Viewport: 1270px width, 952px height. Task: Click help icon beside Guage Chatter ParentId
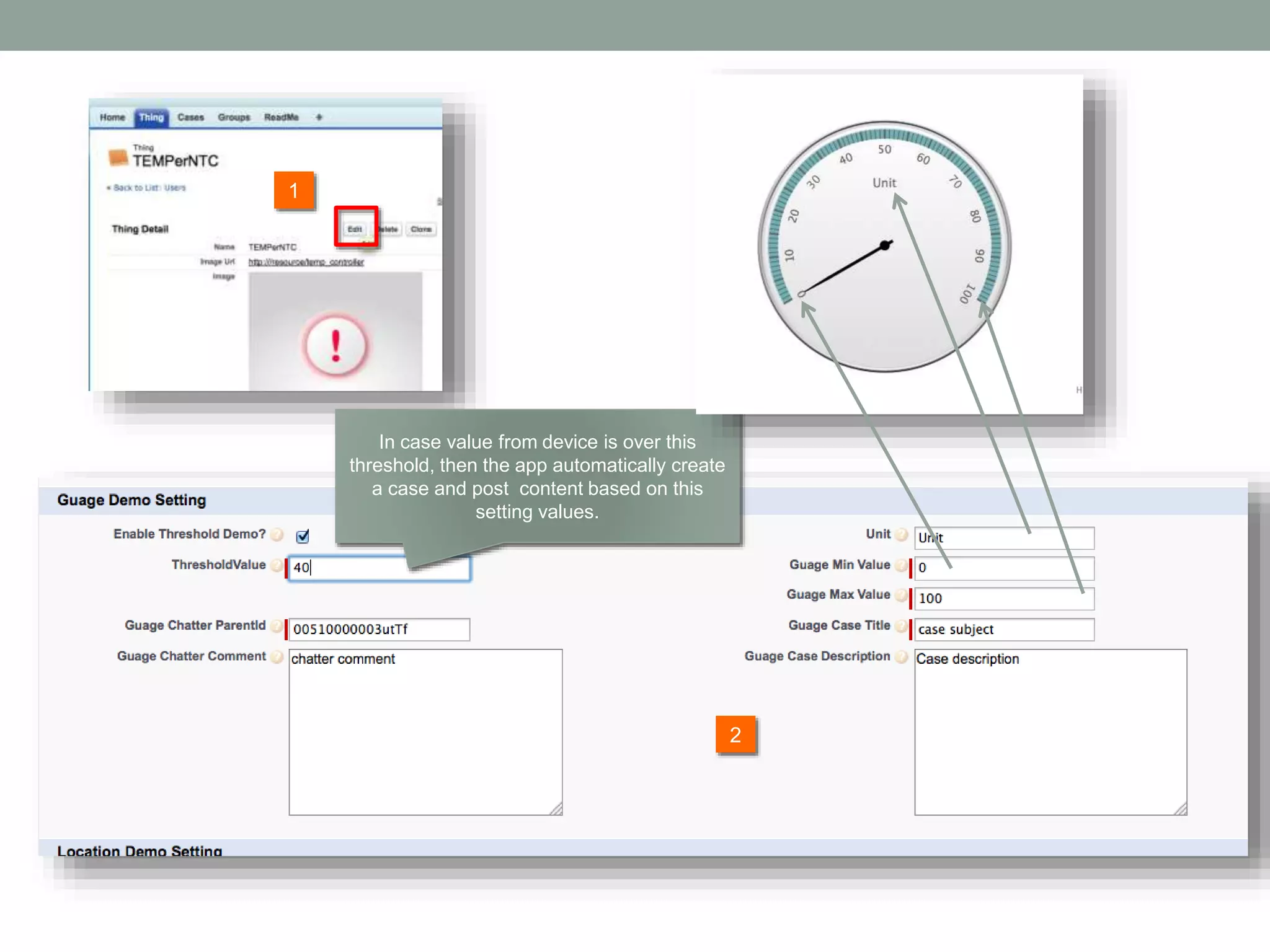277,626
